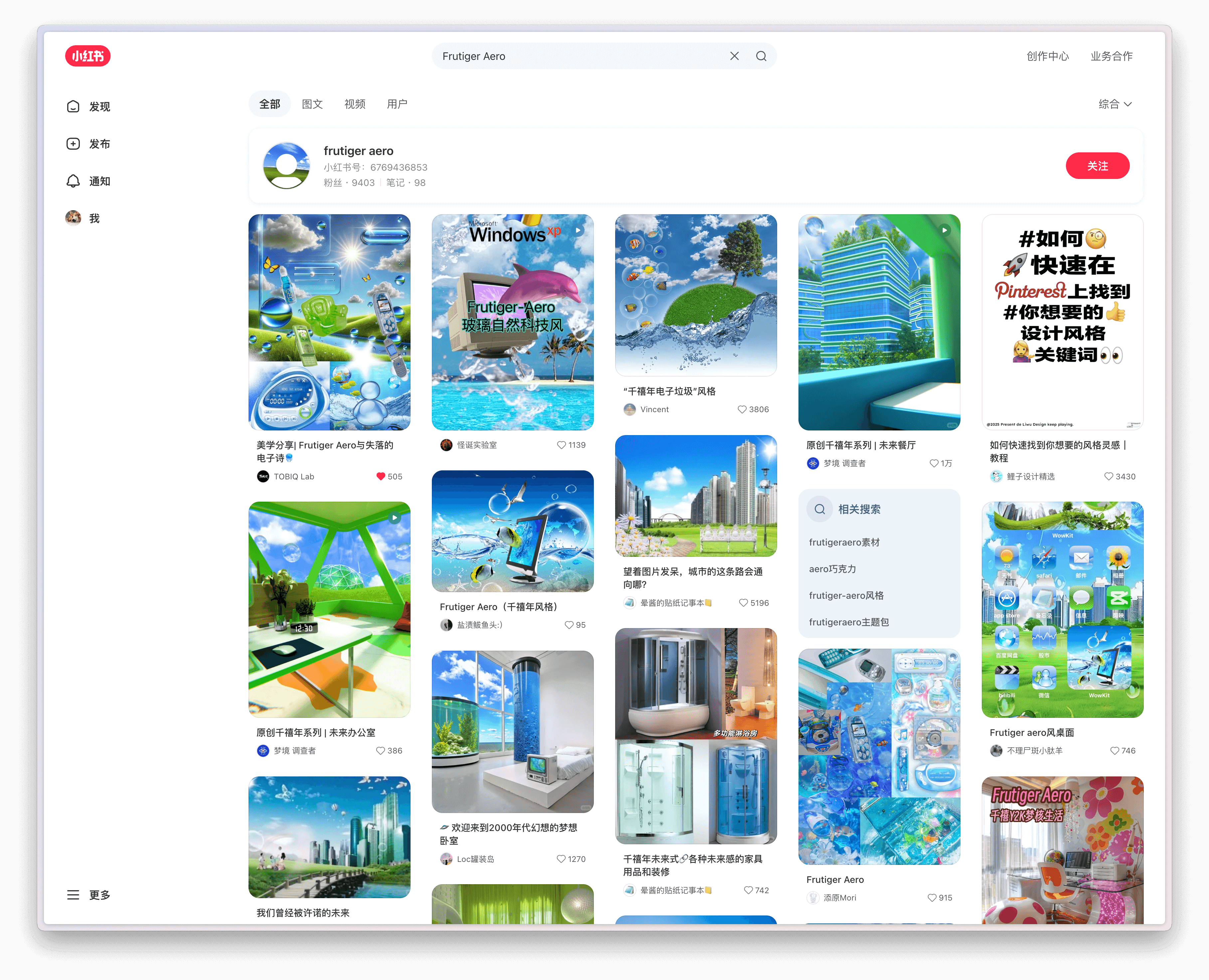Open the 鲤子设计精选 author avatar
The height and width of the screenshot is (980, 1209).
[996, 476]
